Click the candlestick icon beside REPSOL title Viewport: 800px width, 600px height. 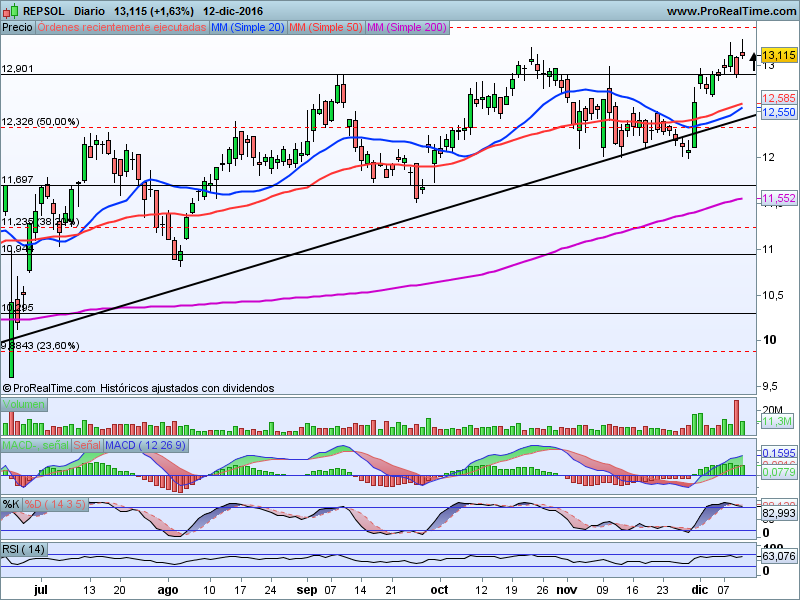click(11, 11)
